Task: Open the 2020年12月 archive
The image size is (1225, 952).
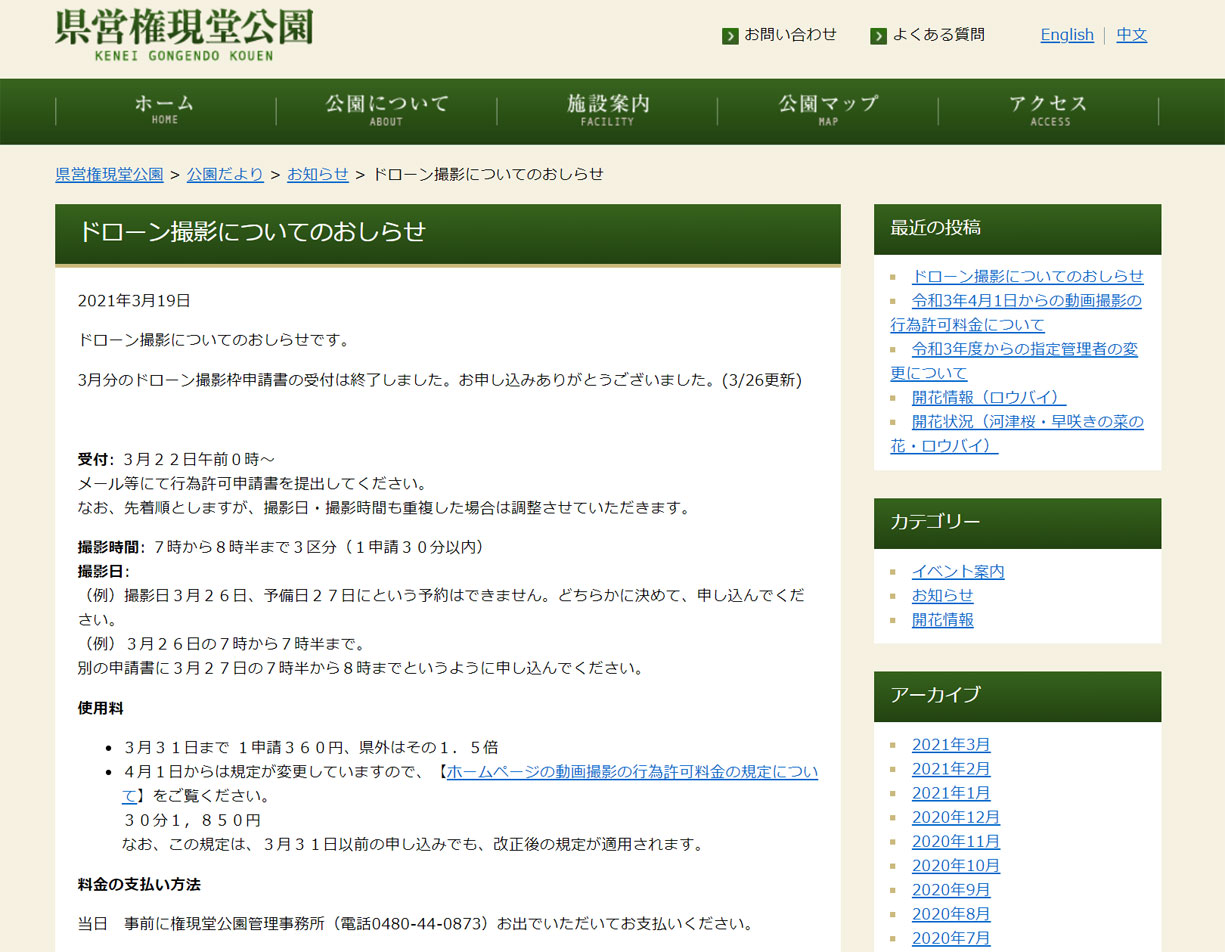Action: (955, 817)
